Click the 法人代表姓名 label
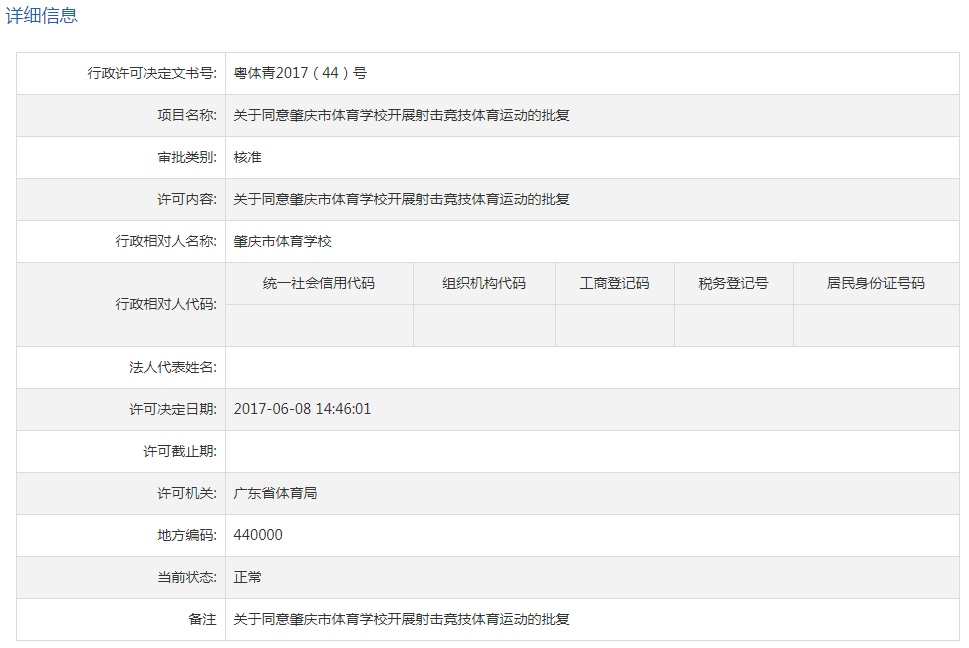969x648 pixels. click(166, 367)
